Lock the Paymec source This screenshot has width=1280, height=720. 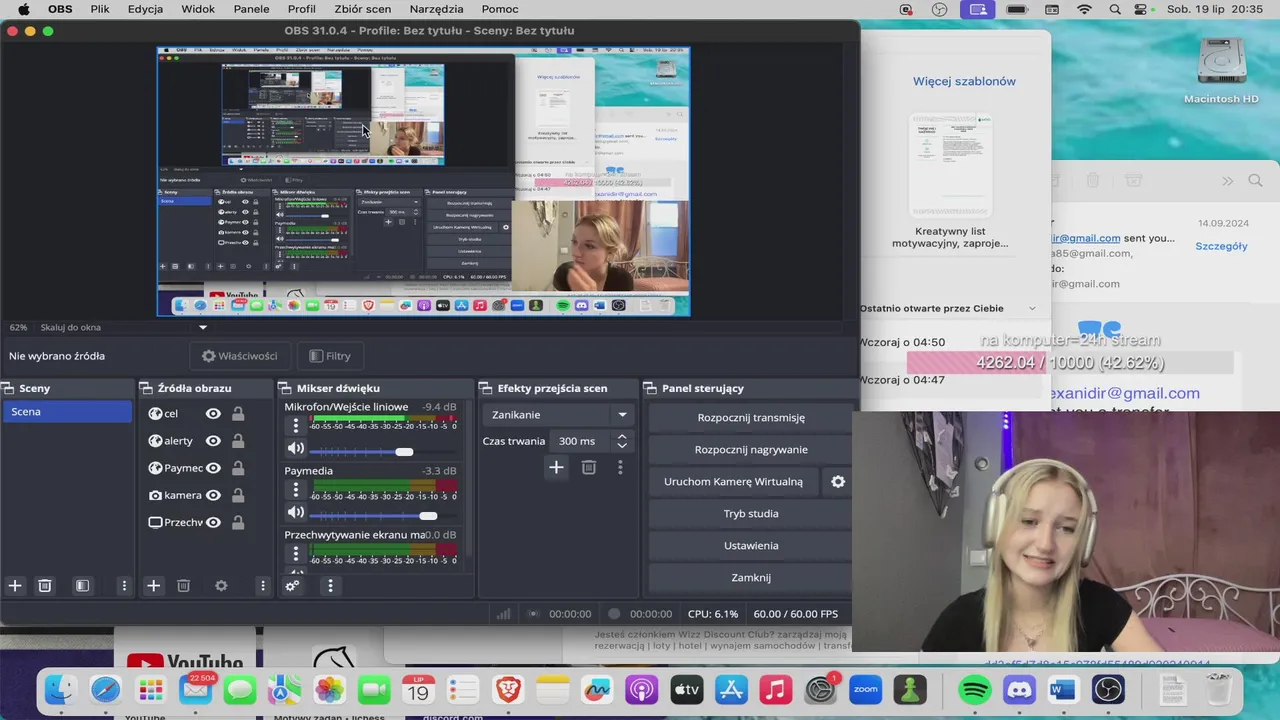(238, 468)
